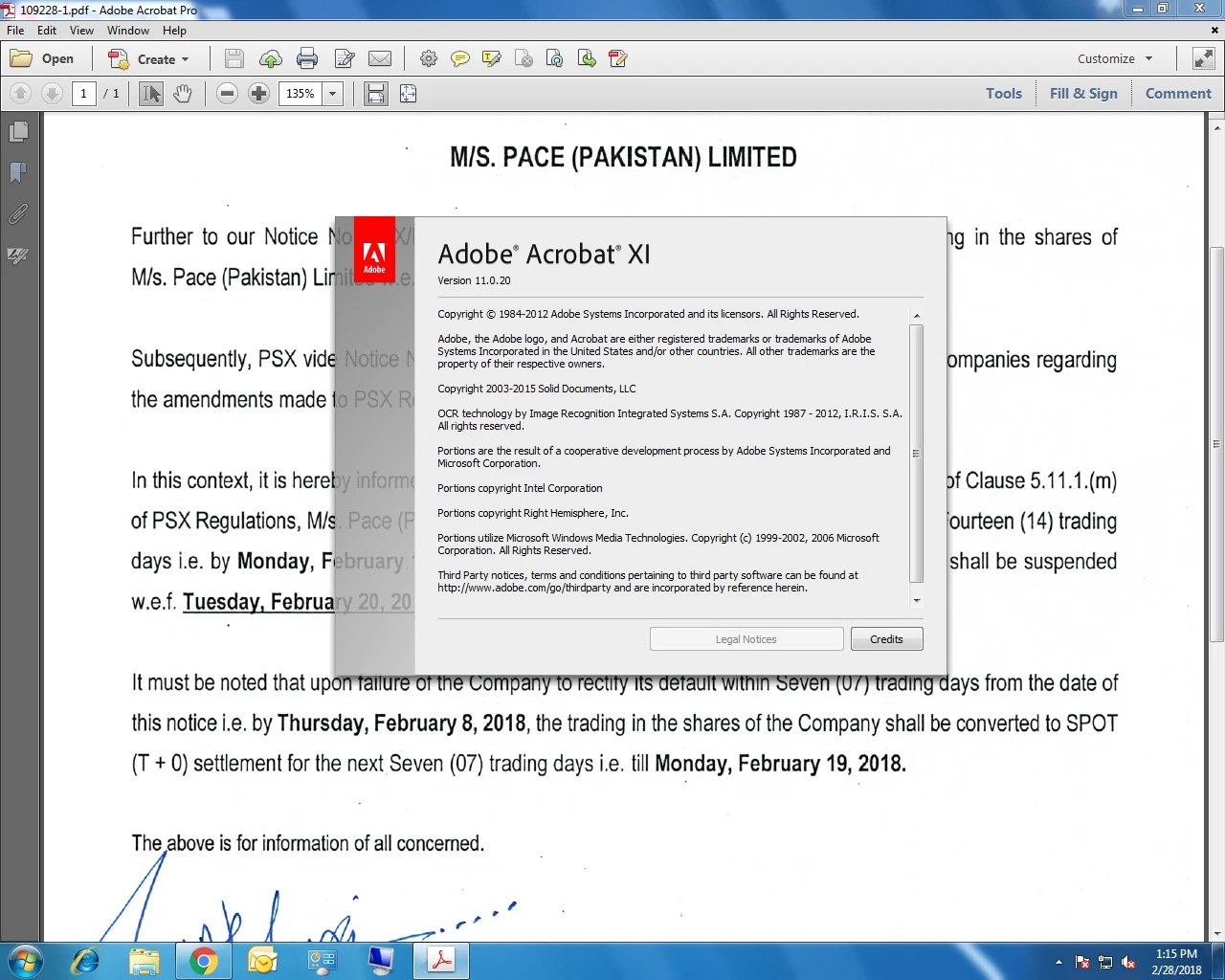Click the export file green arrow icon
This screenshot has width=1225, height=980.
tap(587, 58)
